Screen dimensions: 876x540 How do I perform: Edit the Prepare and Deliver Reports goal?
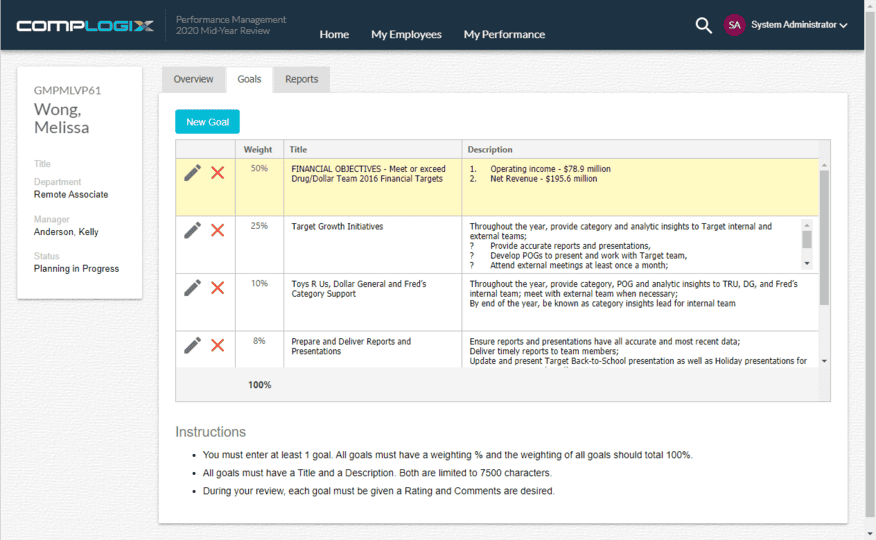192,346
